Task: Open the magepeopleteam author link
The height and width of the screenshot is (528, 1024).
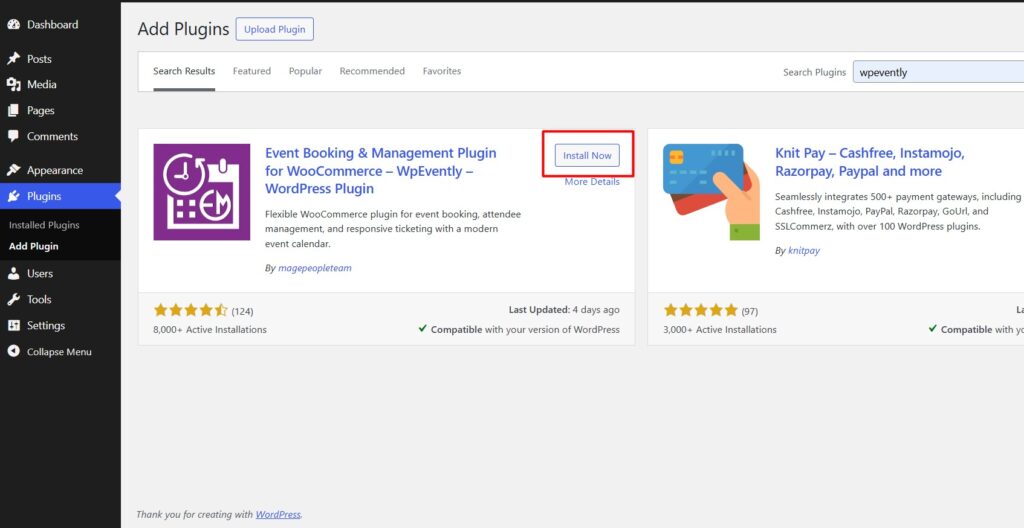Action: [315, 268]
